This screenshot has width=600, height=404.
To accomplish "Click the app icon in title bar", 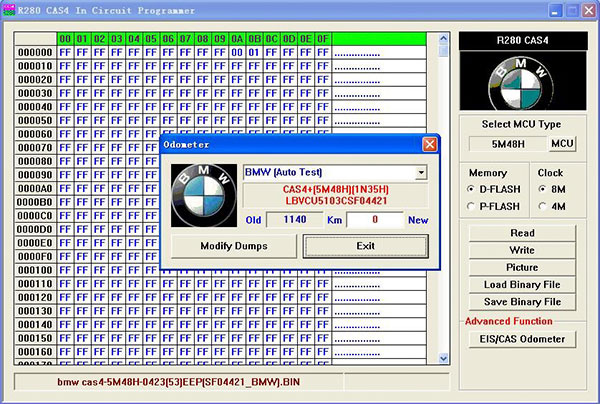I will click(9, 10).
